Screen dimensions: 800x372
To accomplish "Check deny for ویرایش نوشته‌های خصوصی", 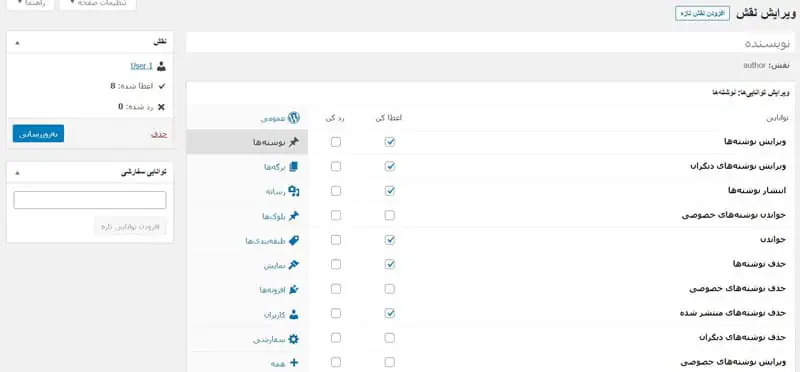I will [x=336, y=362].
